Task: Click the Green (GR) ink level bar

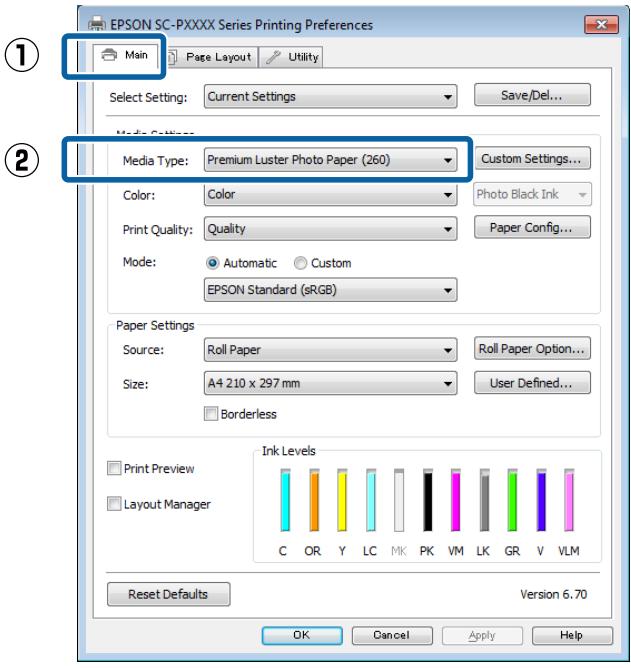Action: click(x=513, y=500)
